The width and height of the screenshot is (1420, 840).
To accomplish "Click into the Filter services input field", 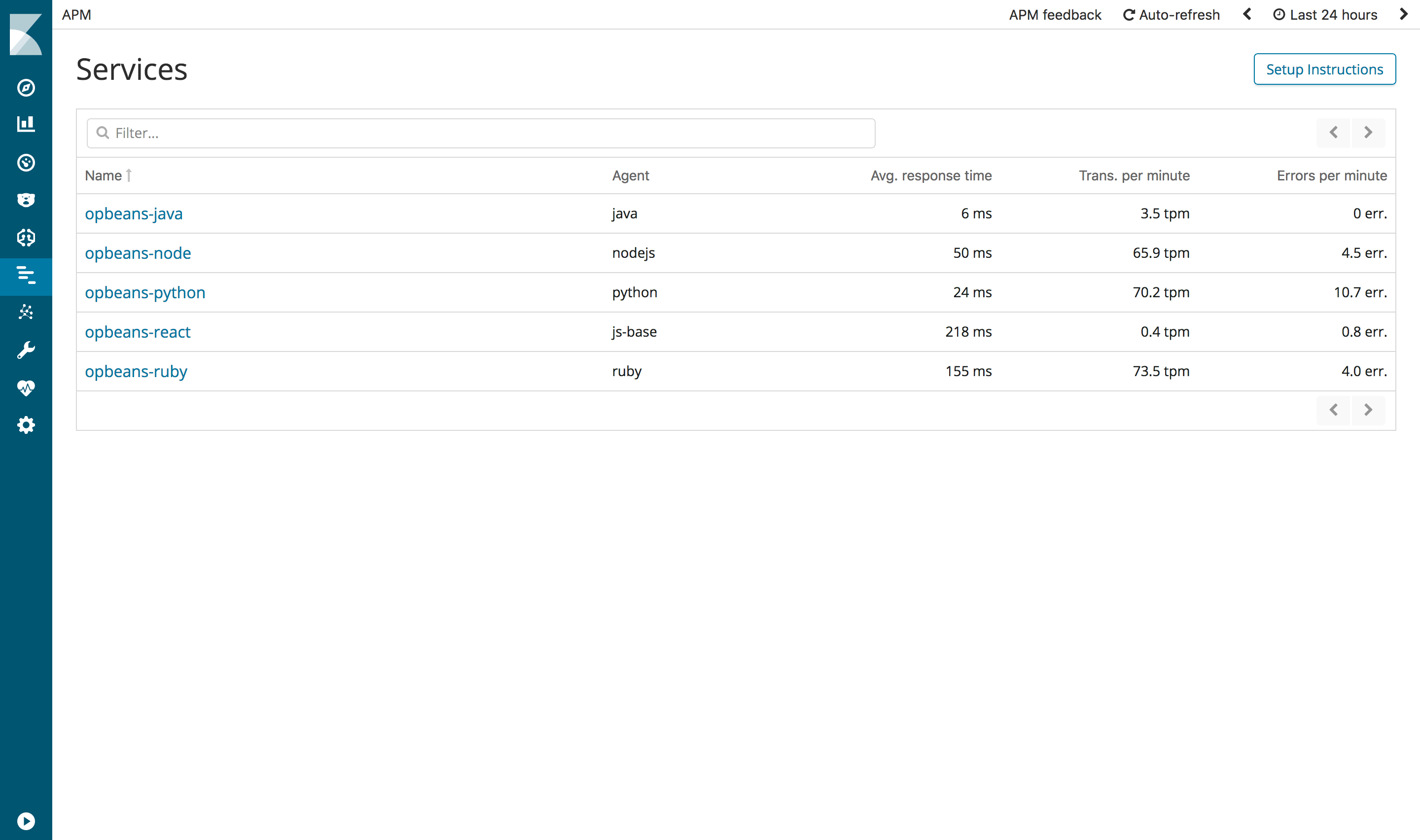I will [x=481, y=133].
